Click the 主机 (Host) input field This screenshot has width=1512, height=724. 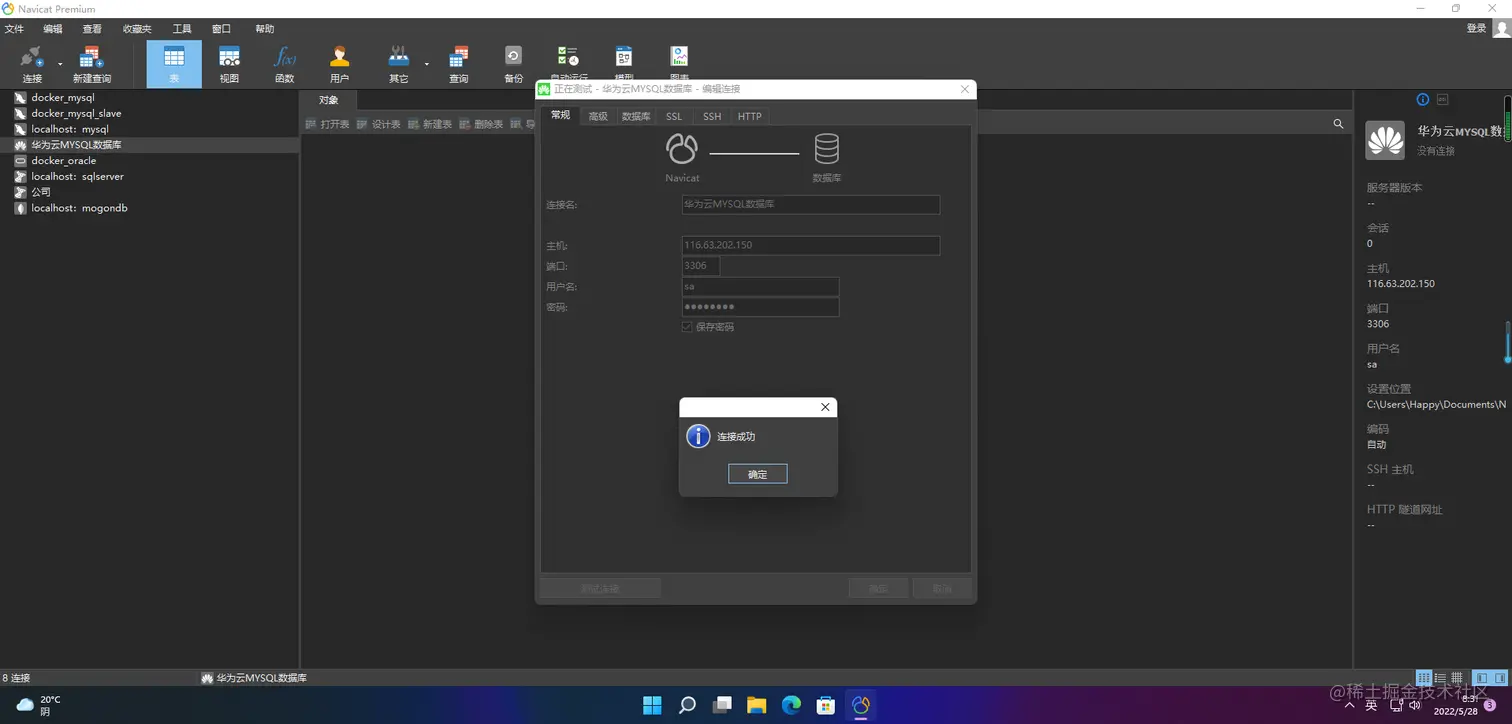[811, 245]
